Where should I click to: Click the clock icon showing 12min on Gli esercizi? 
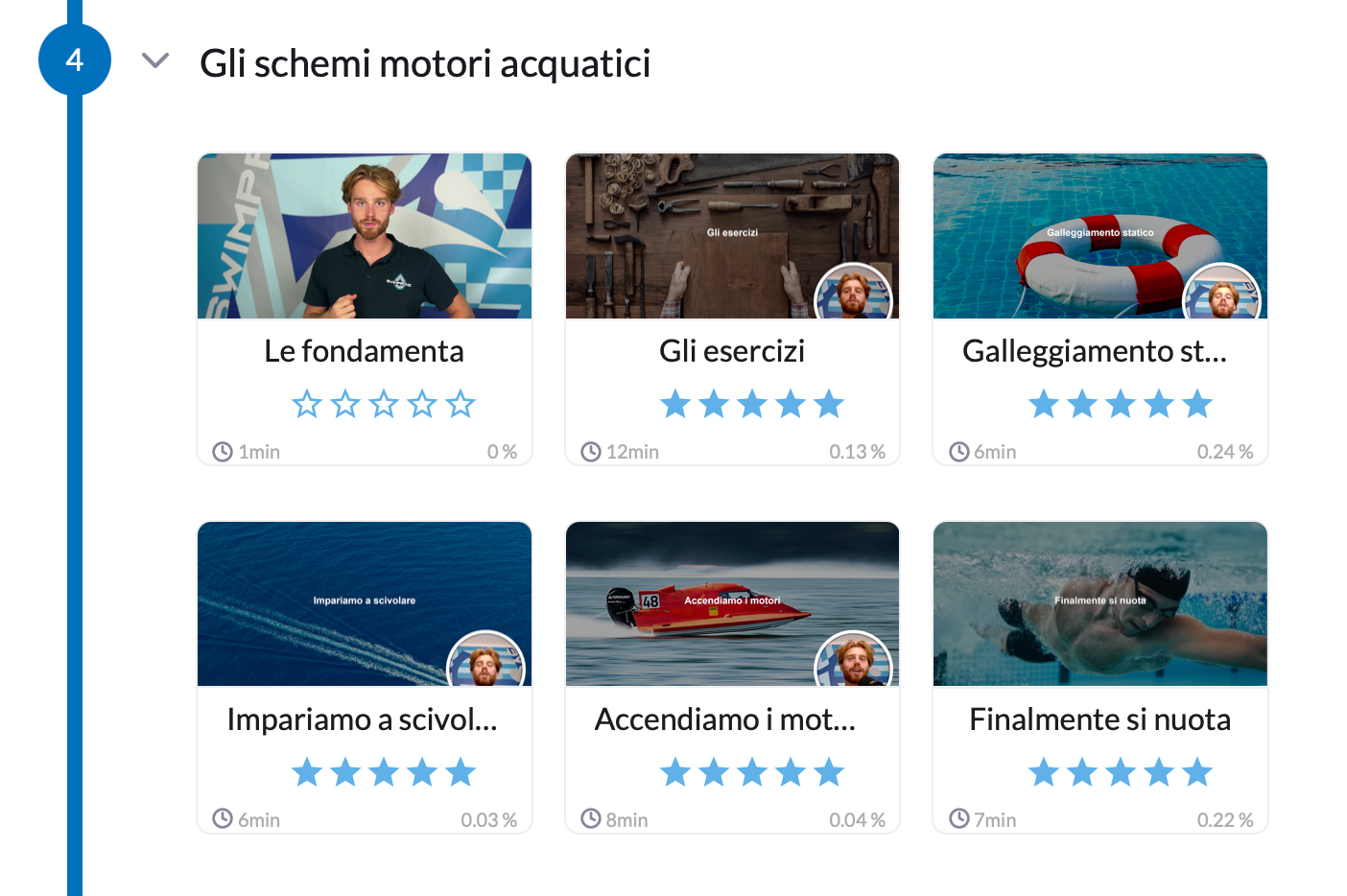pos(591,451)
